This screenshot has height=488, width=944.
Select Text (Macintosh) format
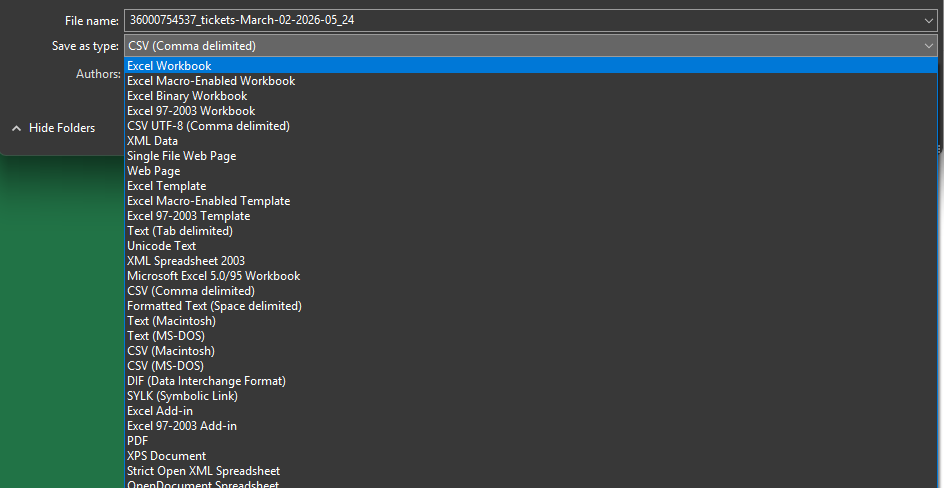(x=530, y=321)
